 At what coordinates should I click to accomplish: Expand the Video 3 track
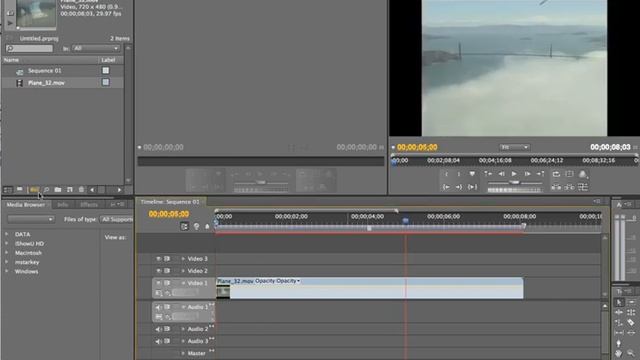[x=183, y=259]
